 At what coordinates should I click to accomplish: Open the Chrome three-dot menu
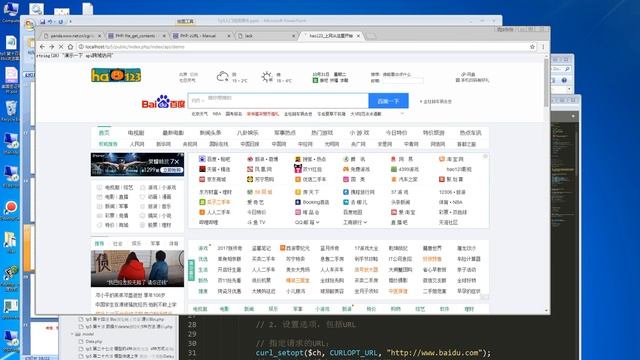[x=543, y=47]
